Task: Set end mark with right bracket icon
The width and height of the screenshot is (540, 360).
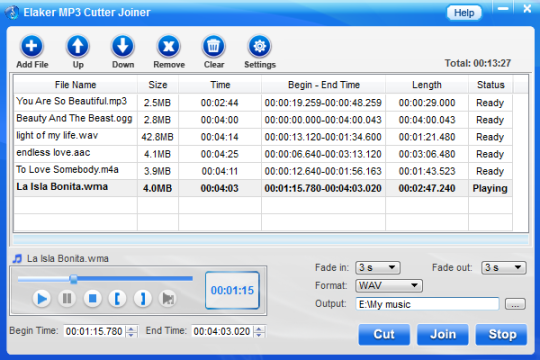Action: point(143,298)
